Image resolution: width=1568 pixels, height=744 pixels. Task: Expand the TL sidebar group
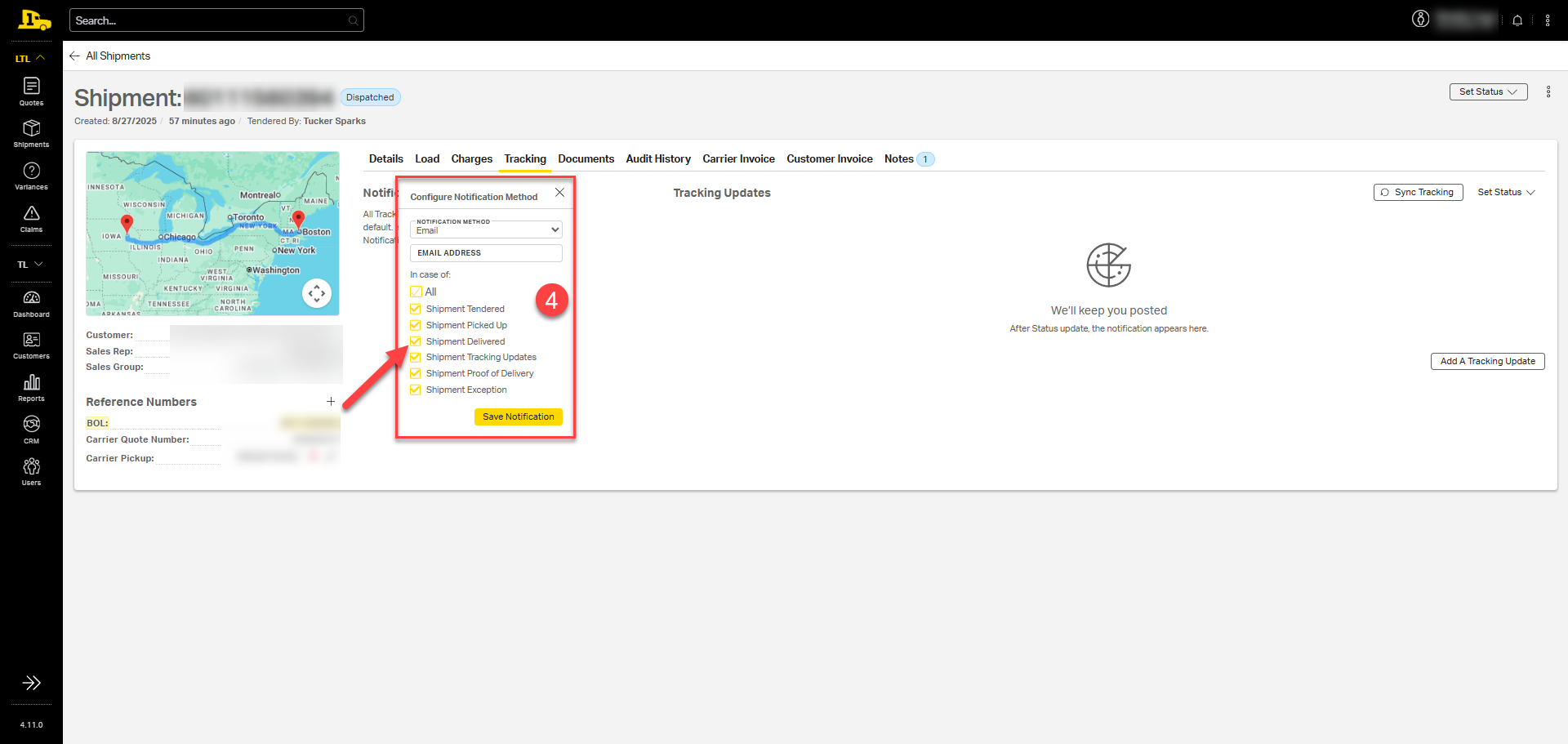coord(31,265)
